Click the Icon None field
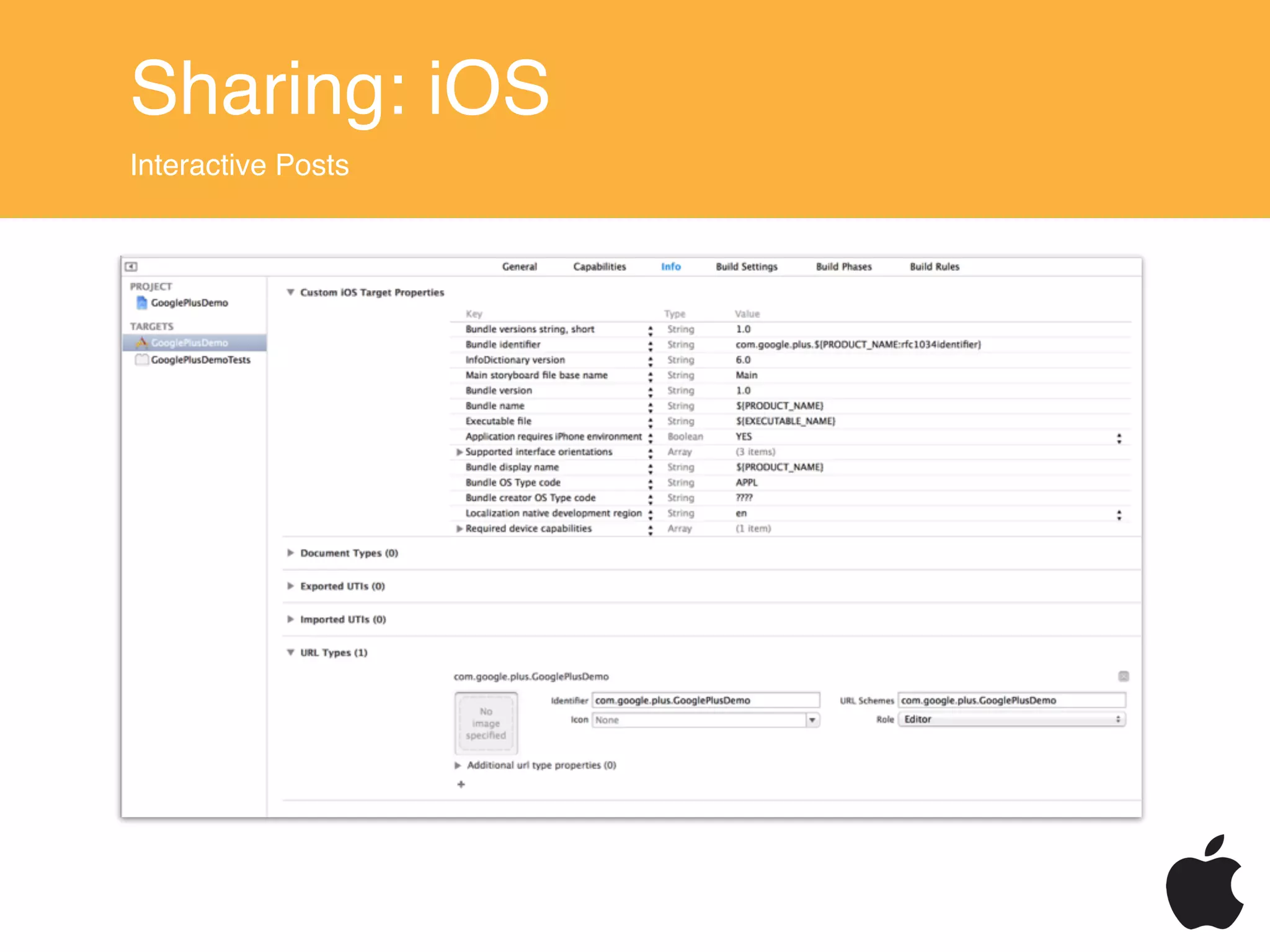This screenshot has height=952, width=1270. pyautogui.click(x=699, y=720)
